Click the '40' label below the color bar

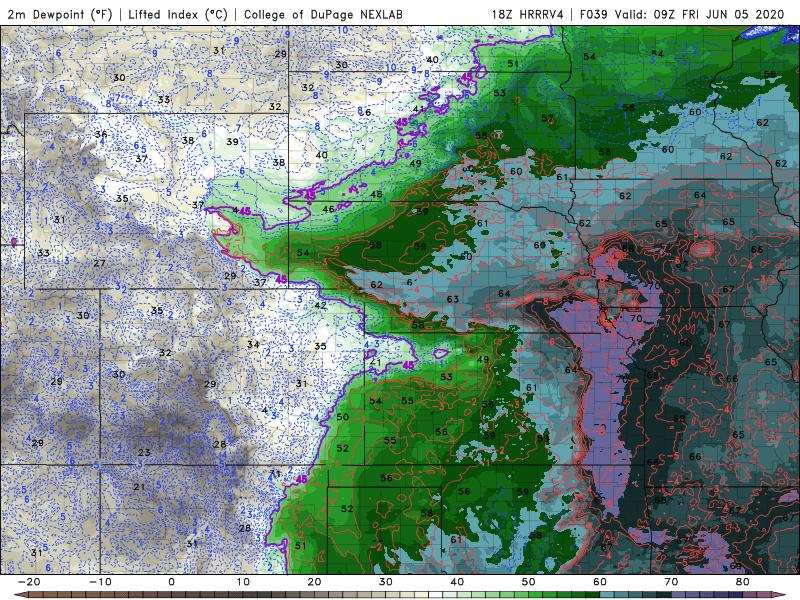(x=457, y=582)
